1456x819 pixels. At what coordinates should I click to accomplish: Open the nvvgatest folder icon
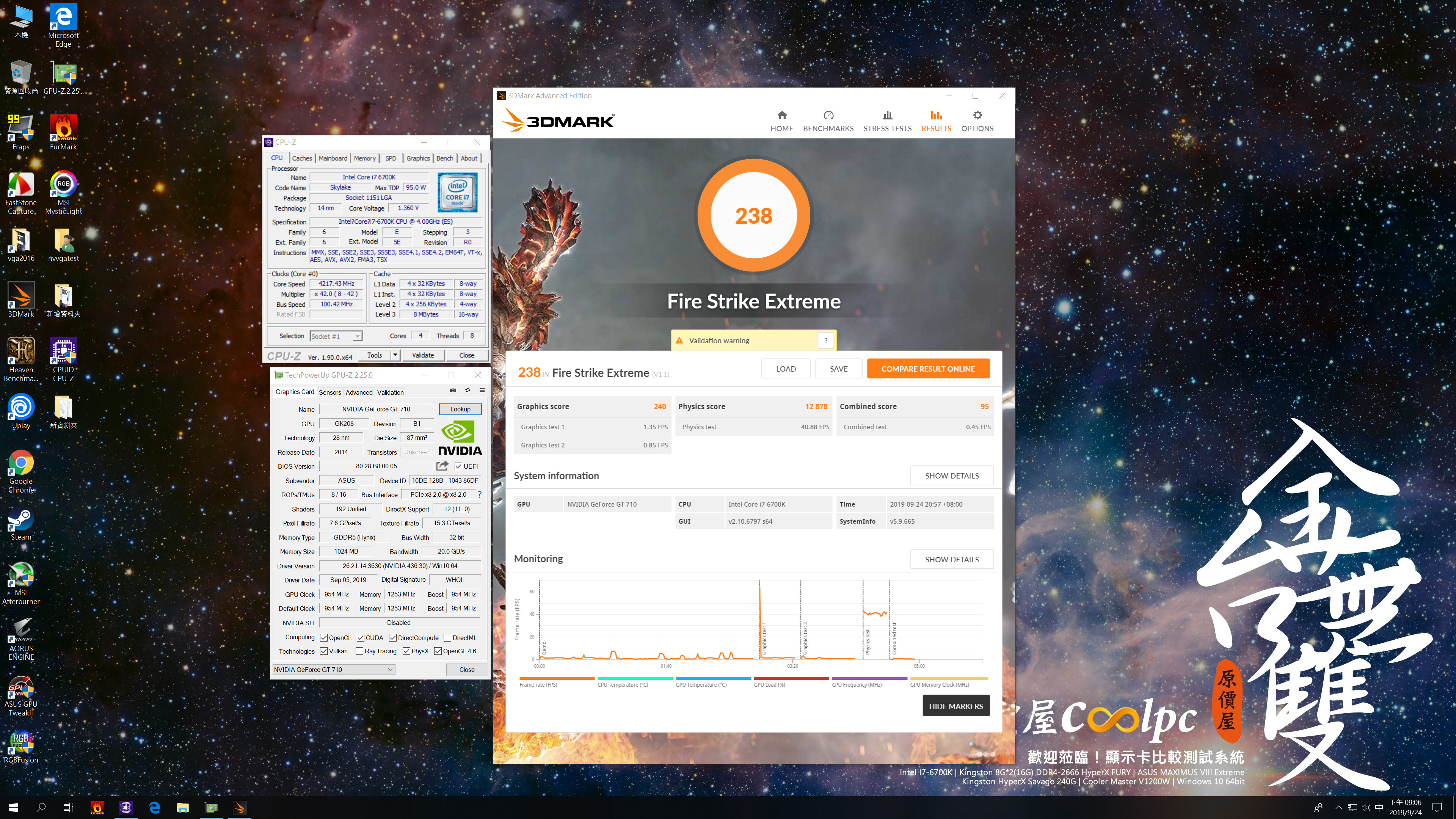point(63,245)
